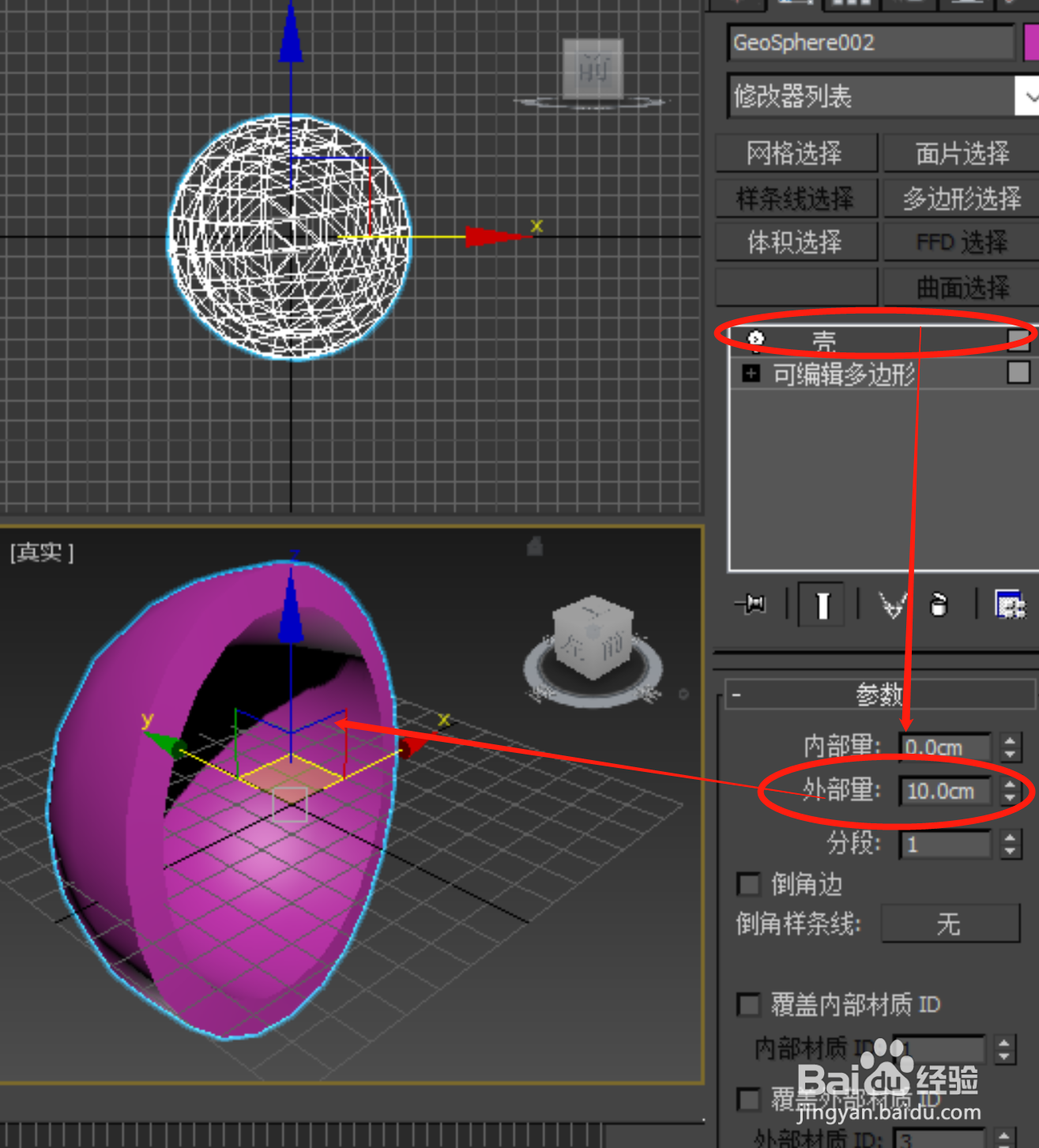Increase 外部量 using its spinner arrow
1039x1148 pixels.
coord(1010,785)
